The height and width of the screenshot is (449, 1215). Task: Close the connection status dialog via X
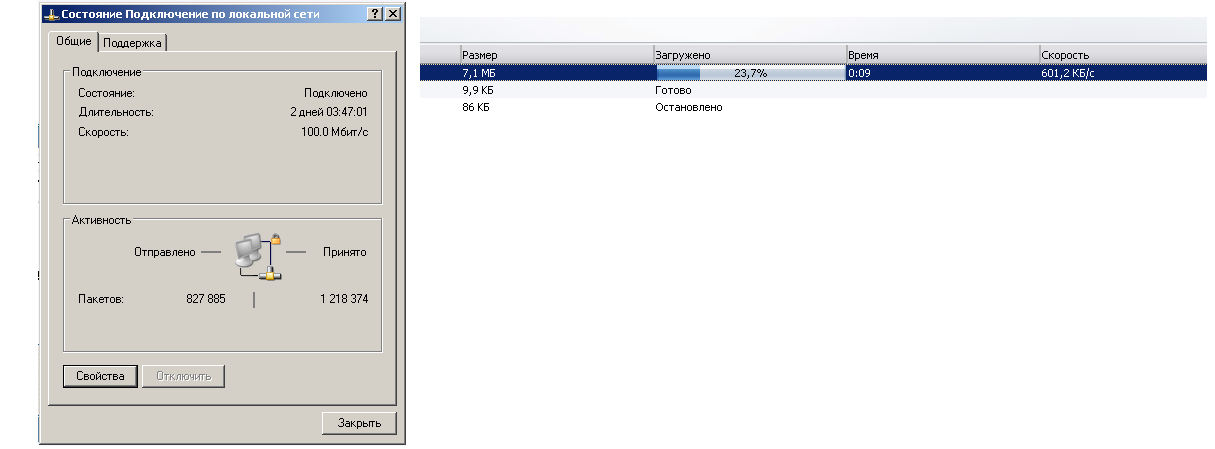(x=393, y=14)
